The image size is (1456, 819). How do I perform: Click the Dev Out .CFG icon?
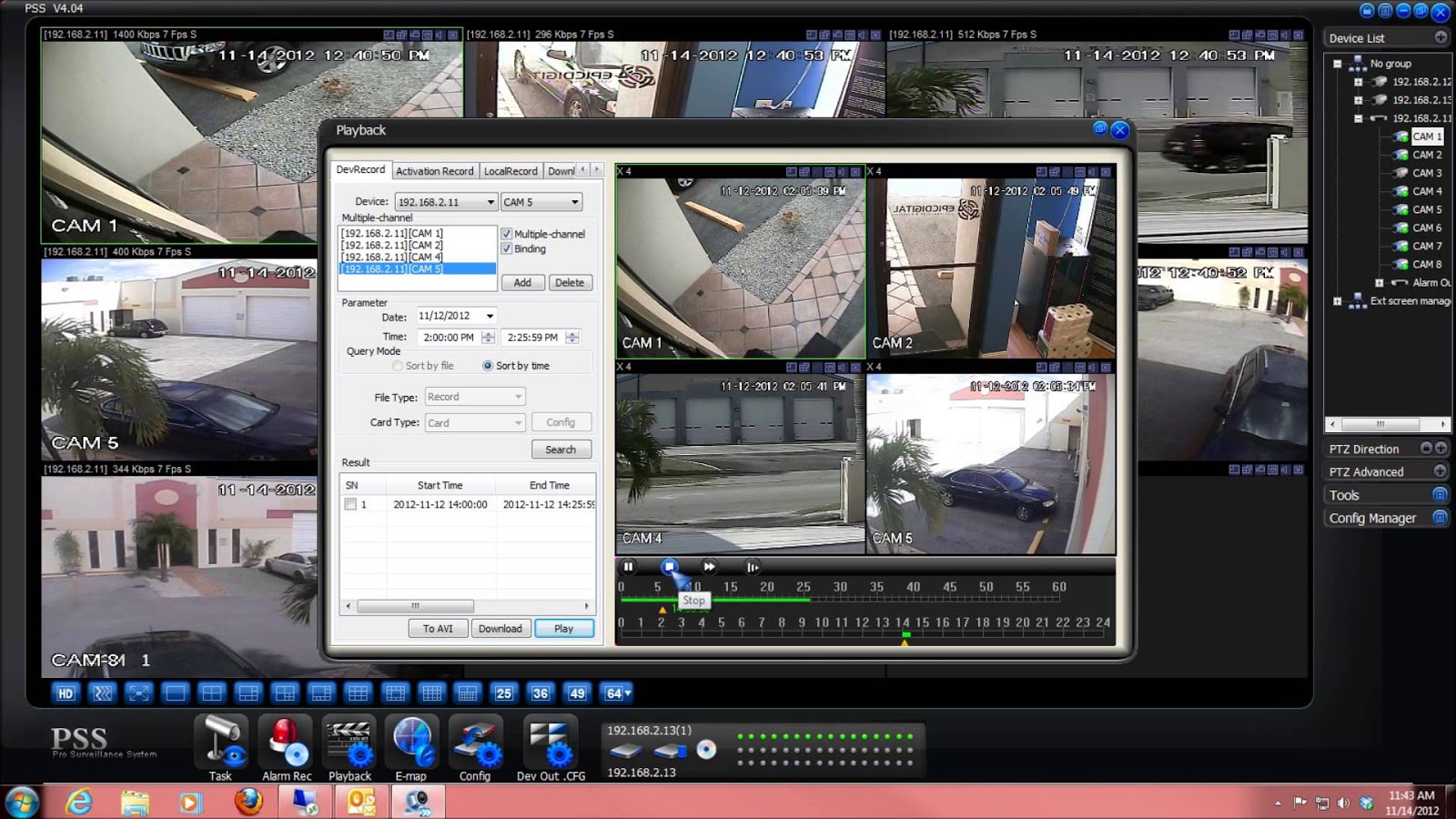pyautogui.click(x=550, y=743)
